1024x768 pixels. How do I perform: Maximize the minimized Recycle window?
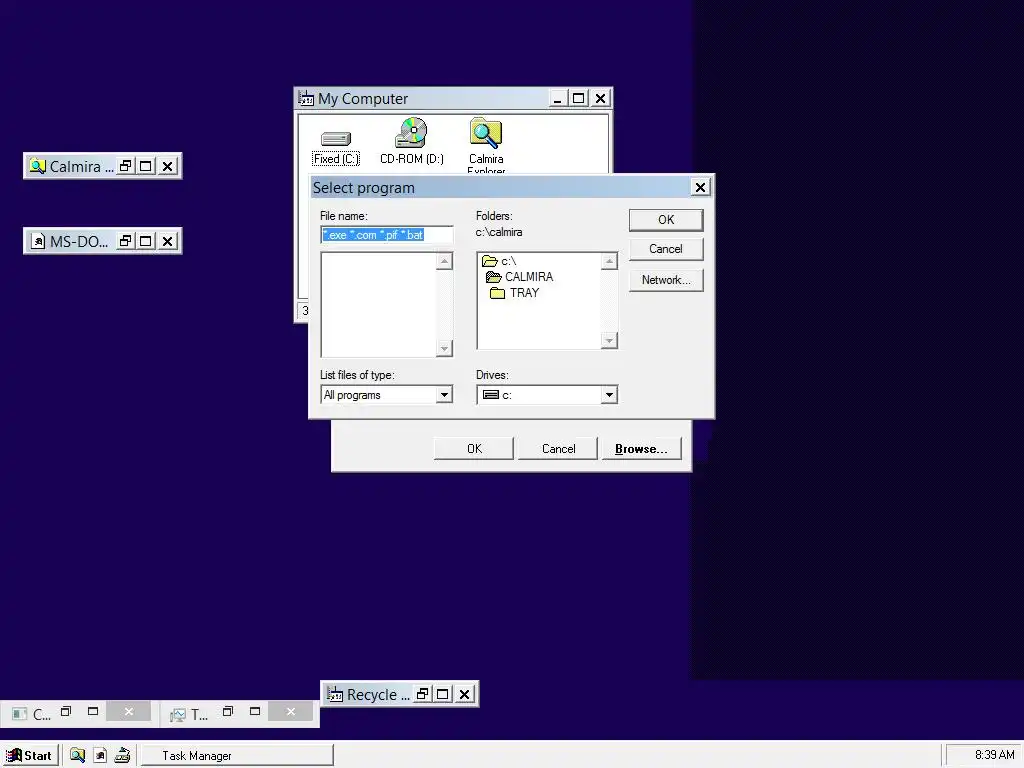click(443, 694)
